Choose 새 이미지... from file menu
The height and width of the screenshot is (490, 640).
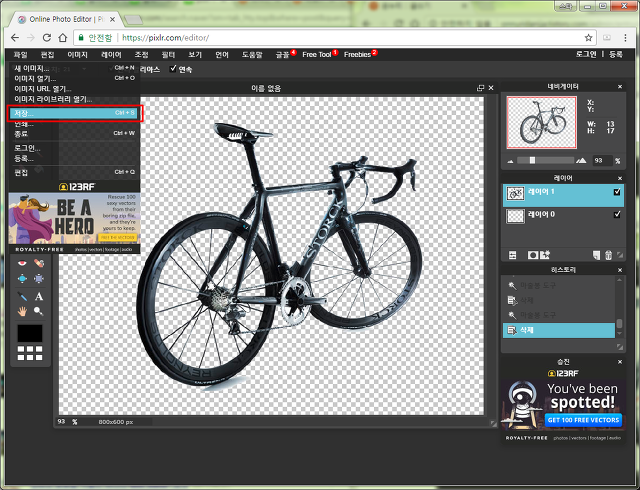[x=74, y=68]
